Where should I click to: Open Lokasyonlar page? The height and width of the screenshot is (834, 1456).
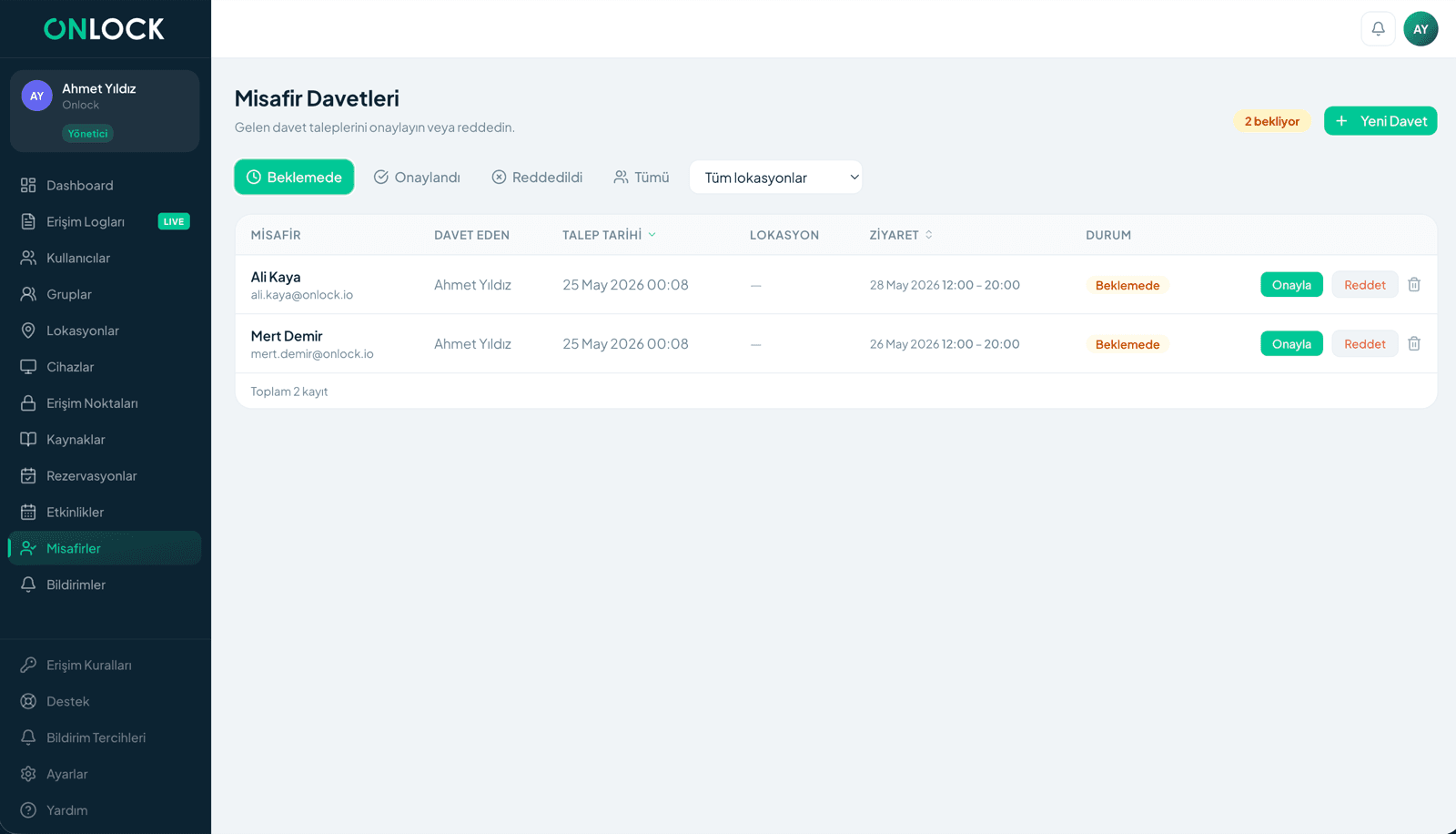click(105, 331)
